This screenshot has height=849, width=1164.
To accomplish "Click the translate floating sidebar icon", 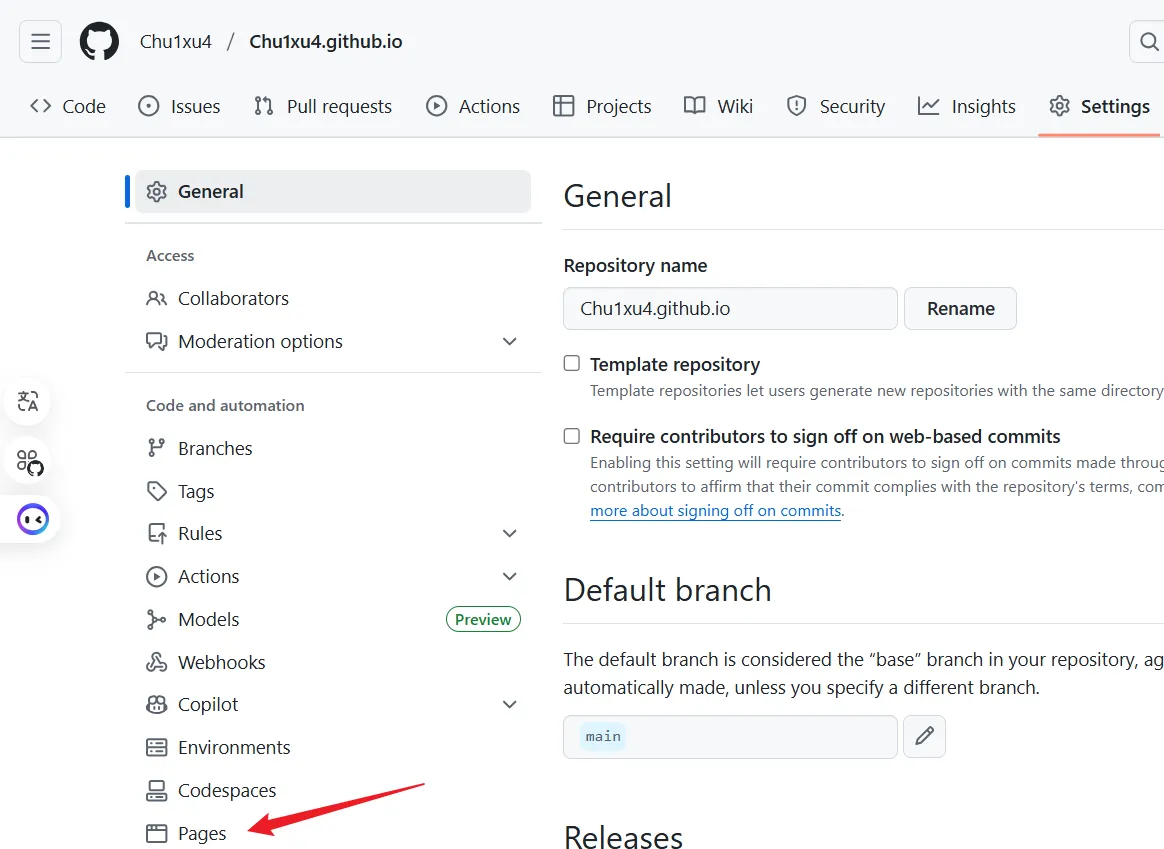I will 29,402.
